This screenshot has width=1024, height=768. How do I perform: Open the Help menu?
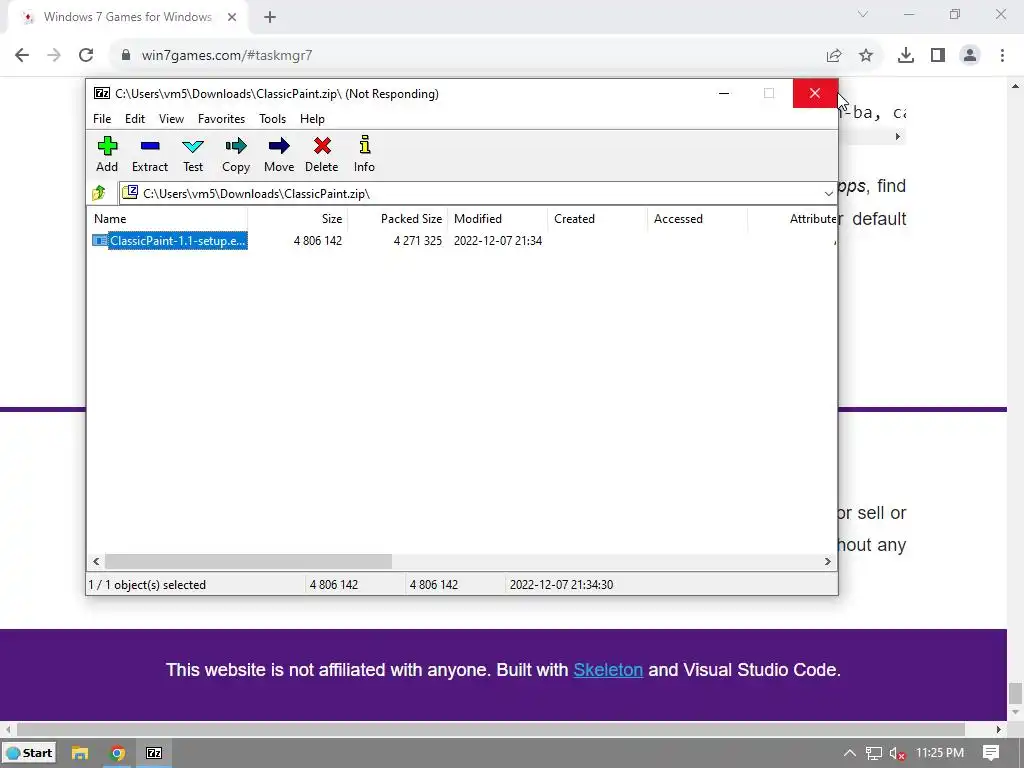pyautogui.click(x=312, y=119)
